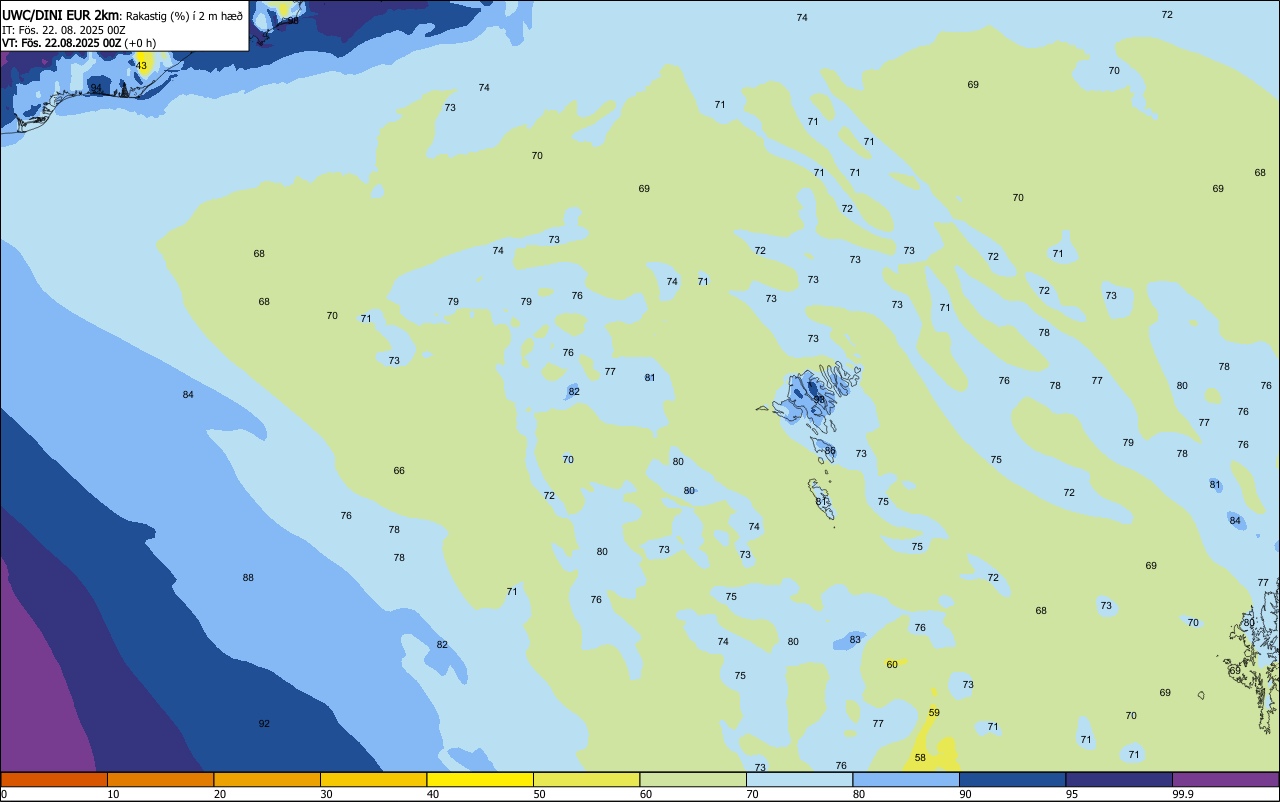Click the '86' value over the islands

pyautogui.click(x=830, y=451)
